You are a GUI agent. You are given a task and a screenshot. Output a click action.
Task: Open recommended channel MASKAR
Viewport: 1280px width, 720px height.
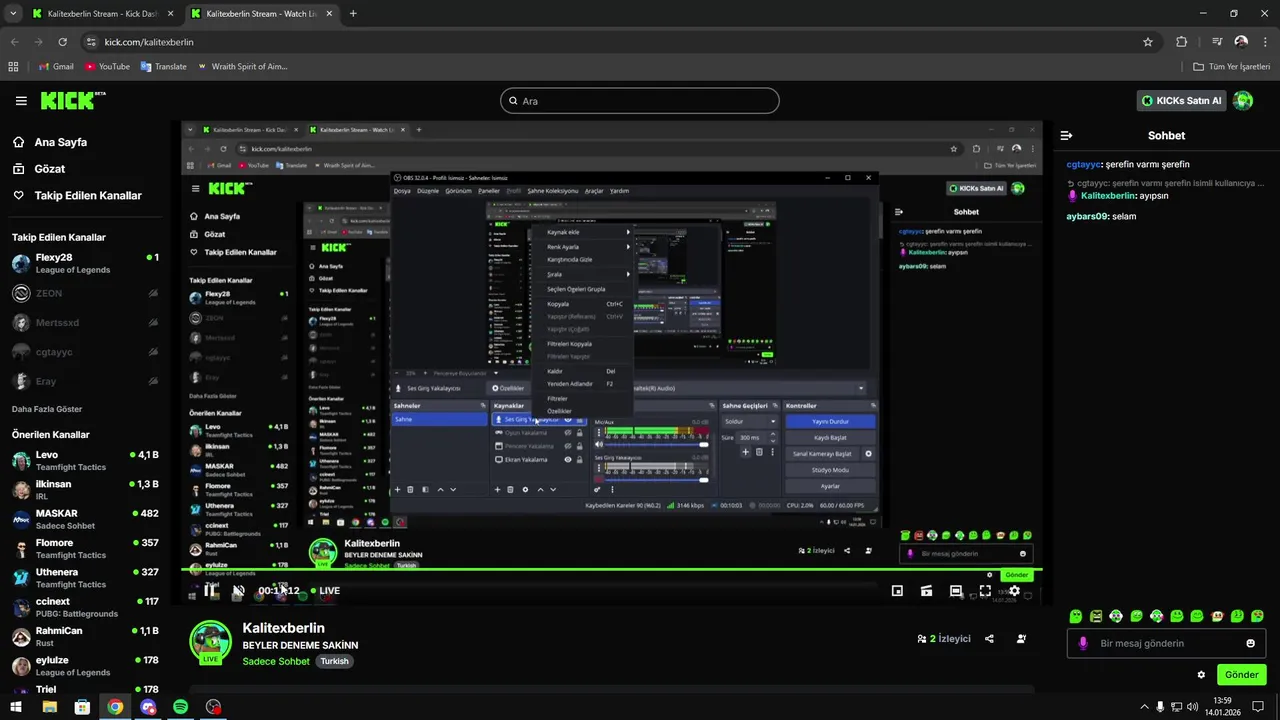(x=85, y=519)
